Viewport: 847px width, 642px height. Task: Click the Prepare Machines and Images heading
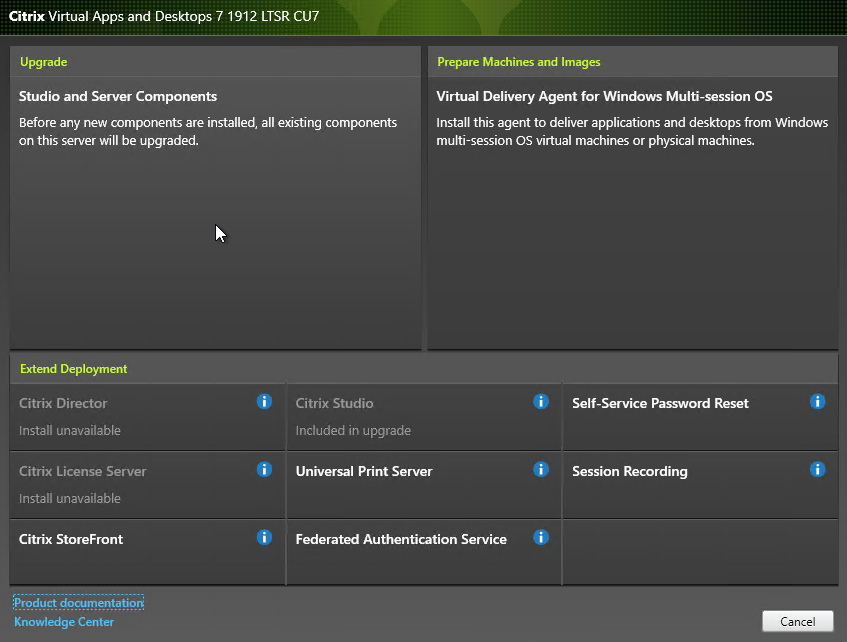(519, 62)
